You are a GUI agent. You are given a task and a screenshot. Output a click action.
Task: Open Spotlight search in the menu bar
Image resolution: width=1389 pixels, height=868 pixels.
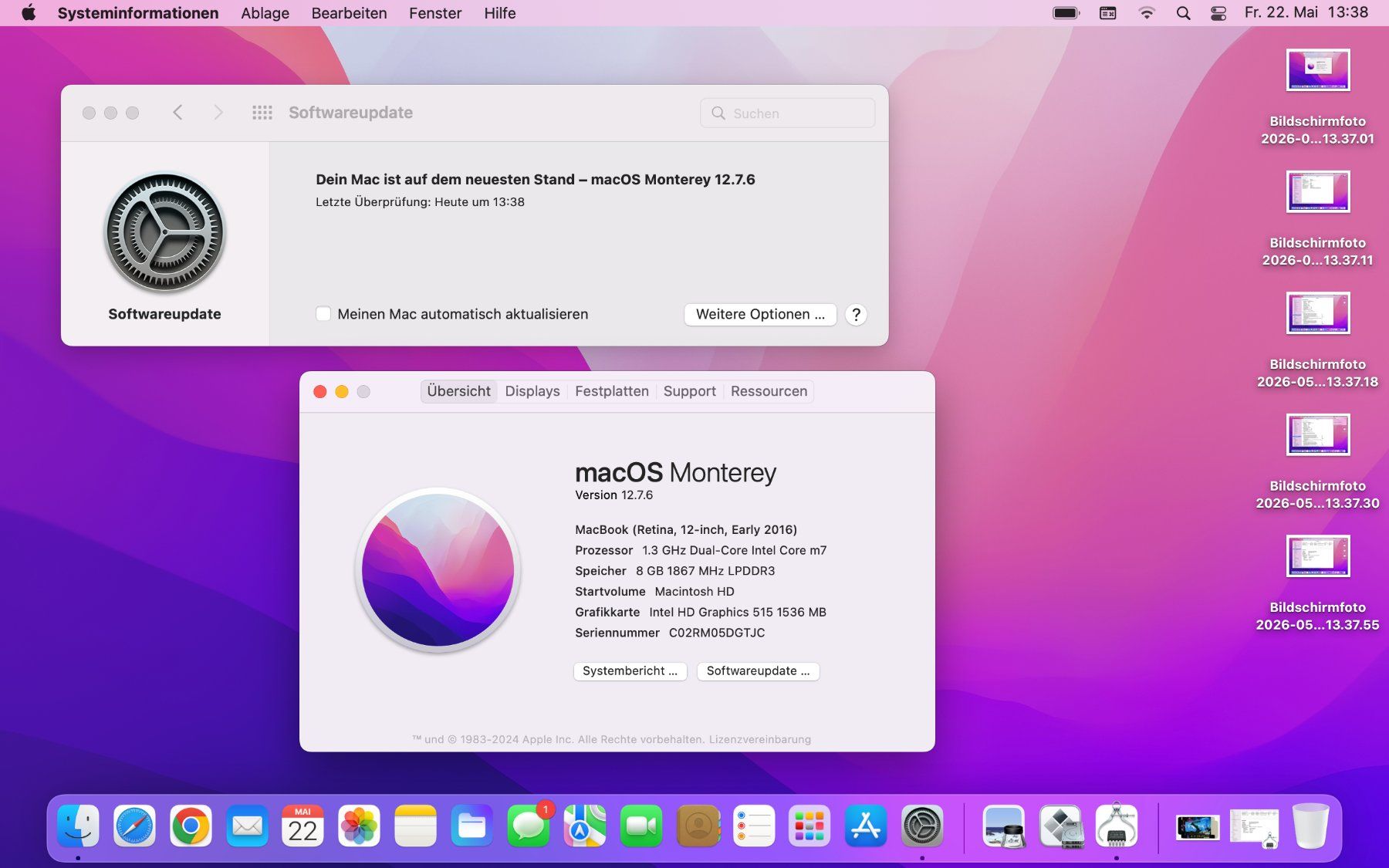[1183, 13]
